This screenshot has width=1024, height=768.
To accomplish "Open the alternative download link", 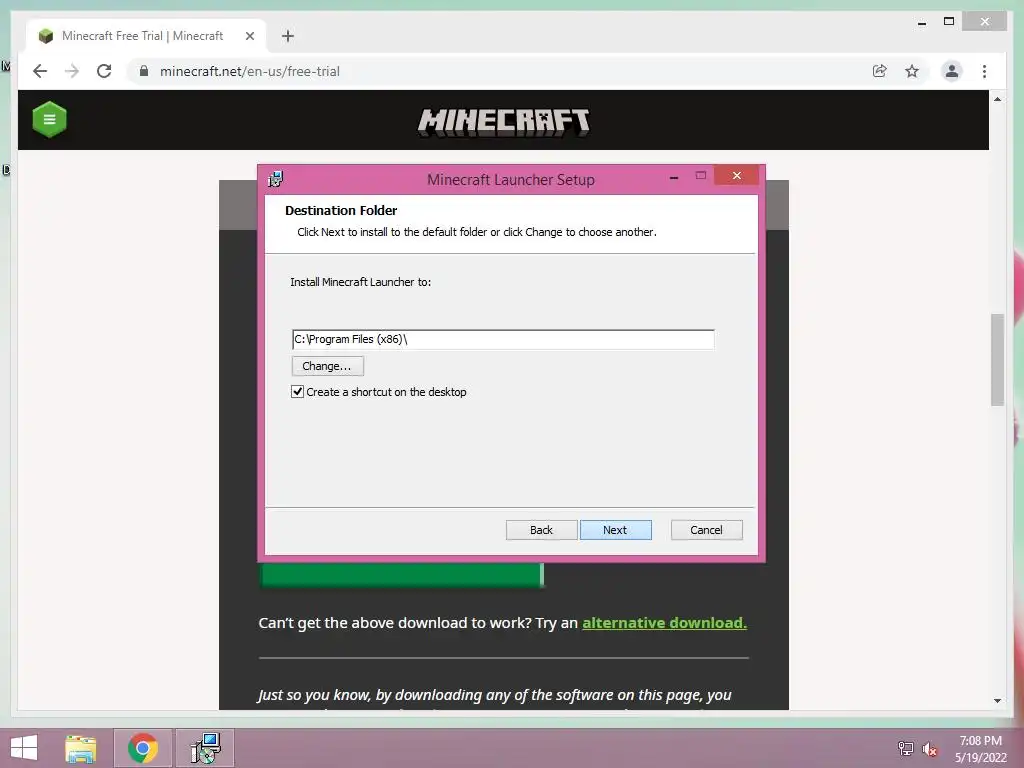I will coord(664,623).
